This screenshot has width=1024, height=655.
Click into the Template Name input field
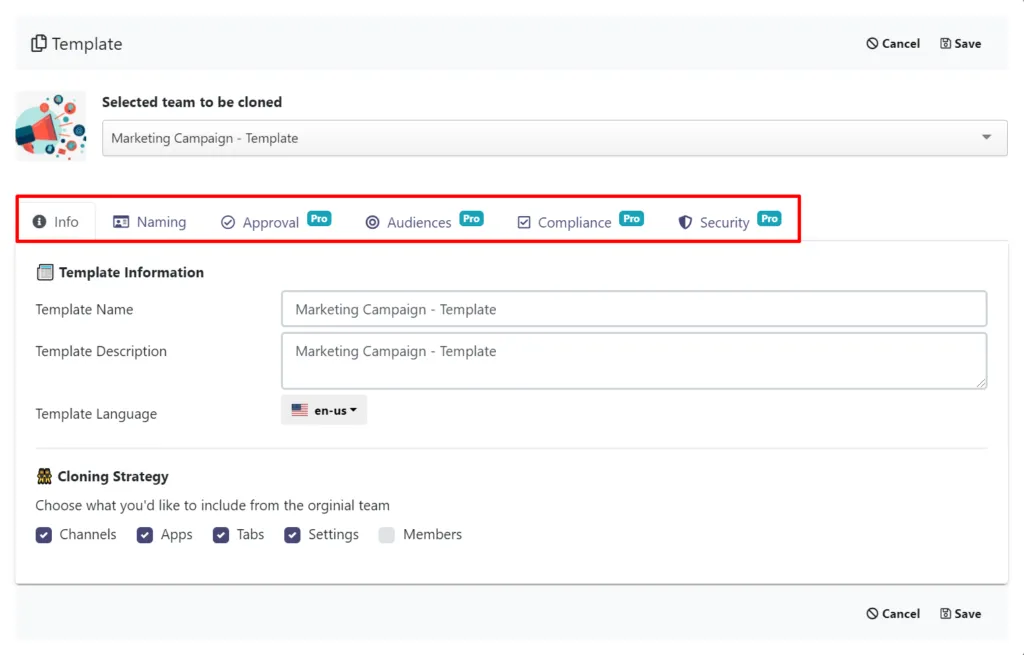[634, 309]
